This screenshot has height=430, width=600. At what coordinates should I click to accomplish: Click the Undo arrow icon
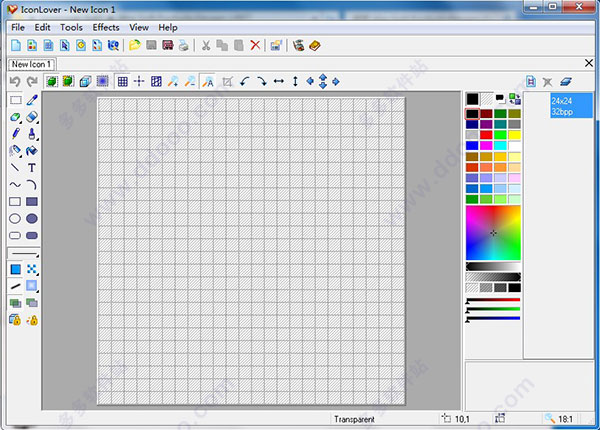coord(15,81)
